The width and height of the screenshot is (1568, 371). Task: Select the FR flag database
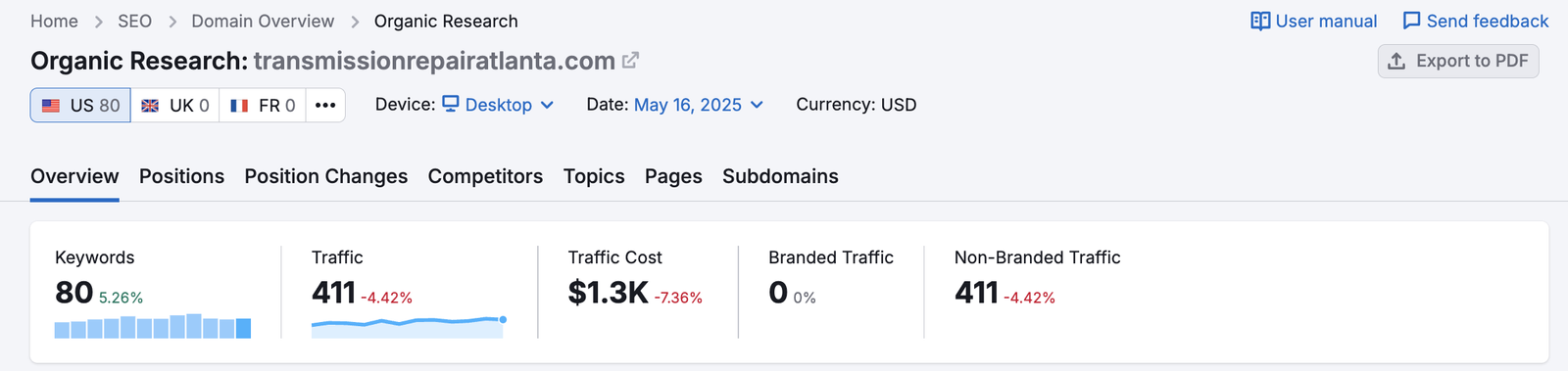click(x=262, y=105)
